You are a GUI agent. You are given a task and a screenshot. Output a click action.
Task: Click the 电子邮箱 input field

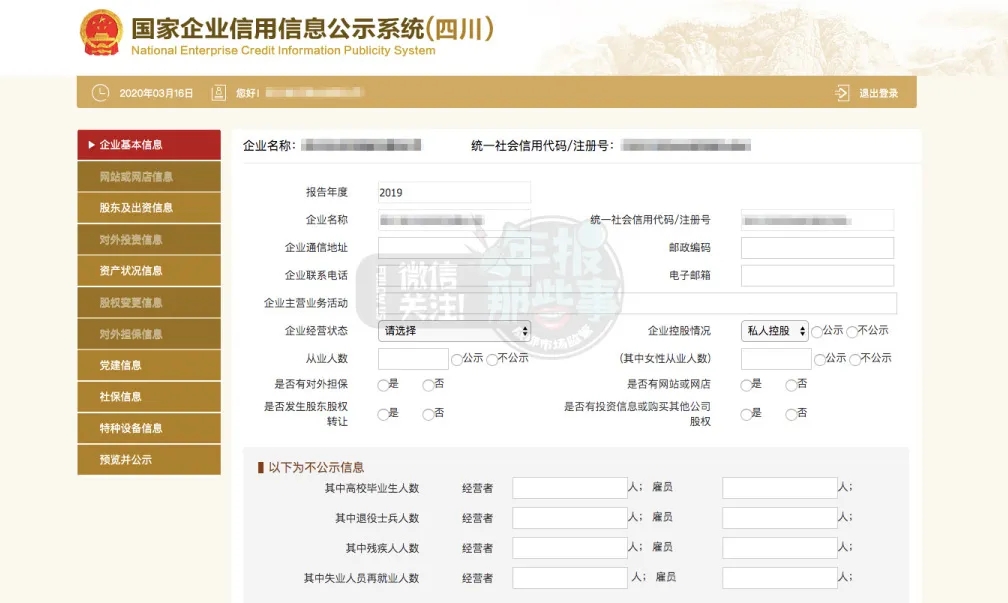pos(817,275)
